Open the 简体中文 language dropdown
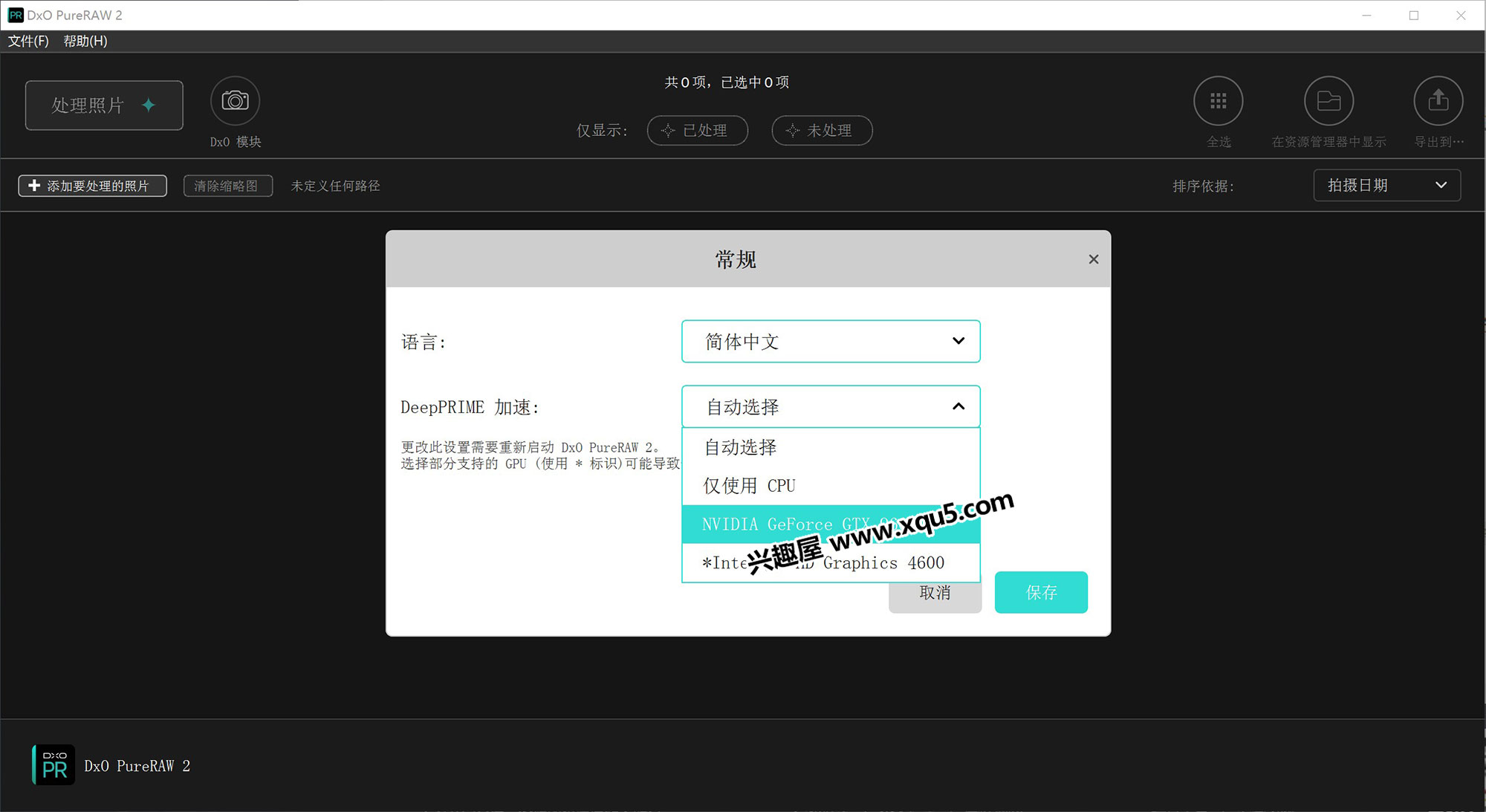This screenshot has height=812, width=1486. pos(831,342)
